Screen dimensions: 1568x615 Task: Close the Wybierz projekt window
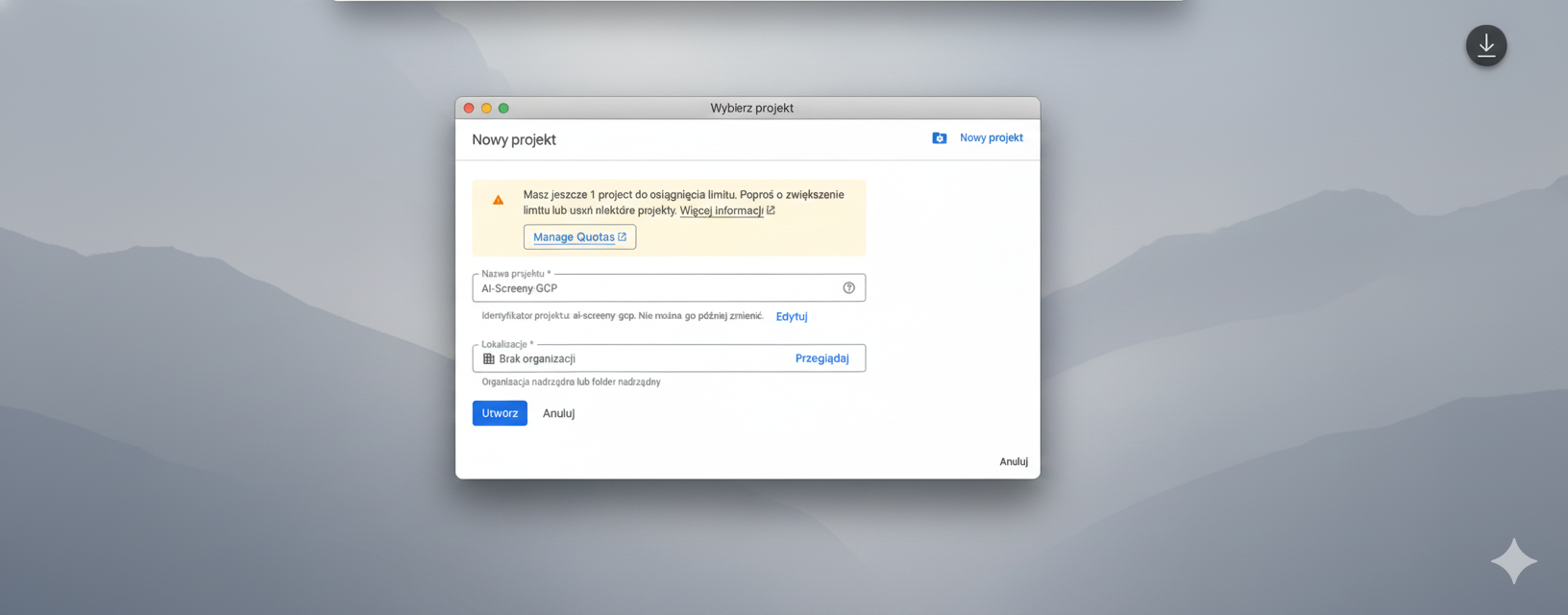(x=469, y=109)
